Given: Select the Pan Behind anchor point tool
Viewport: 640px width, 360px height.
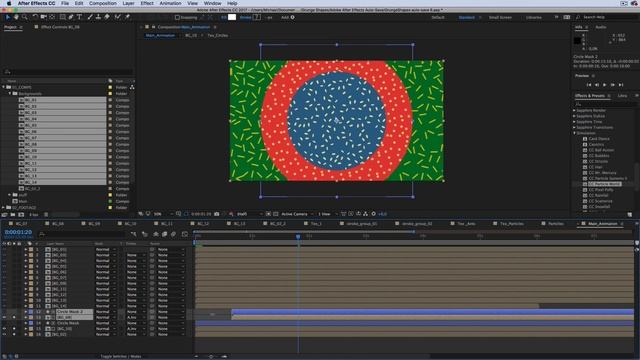Looking at the screenshot, I should 52,17.
